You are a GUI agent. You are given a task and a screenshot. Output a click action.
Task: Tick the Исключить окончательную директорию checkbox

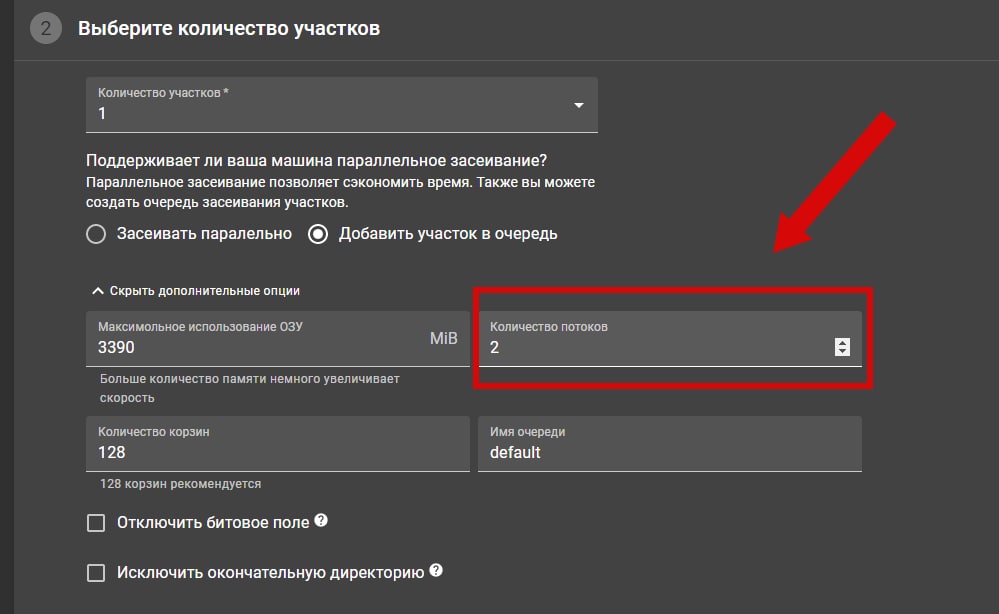click(x=96, y=573)
